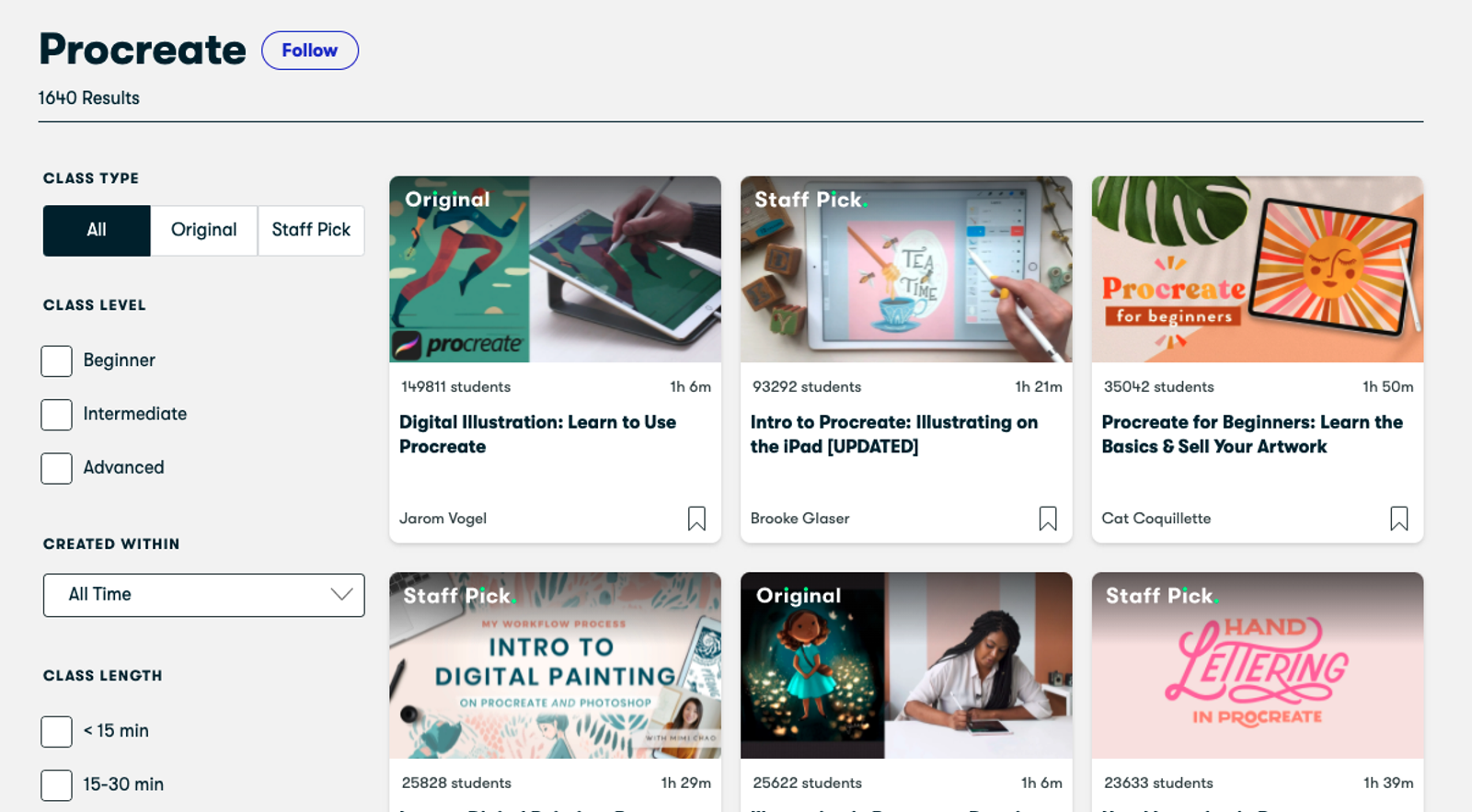1472x812 pixels.
Task: Switch to the Original class type tab
Action: click(x=203, y=230)
